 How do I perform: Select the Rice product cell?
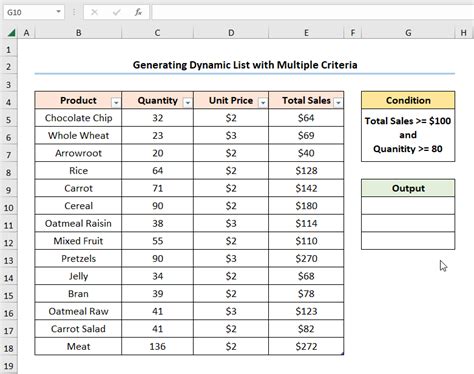coord(78,171)
